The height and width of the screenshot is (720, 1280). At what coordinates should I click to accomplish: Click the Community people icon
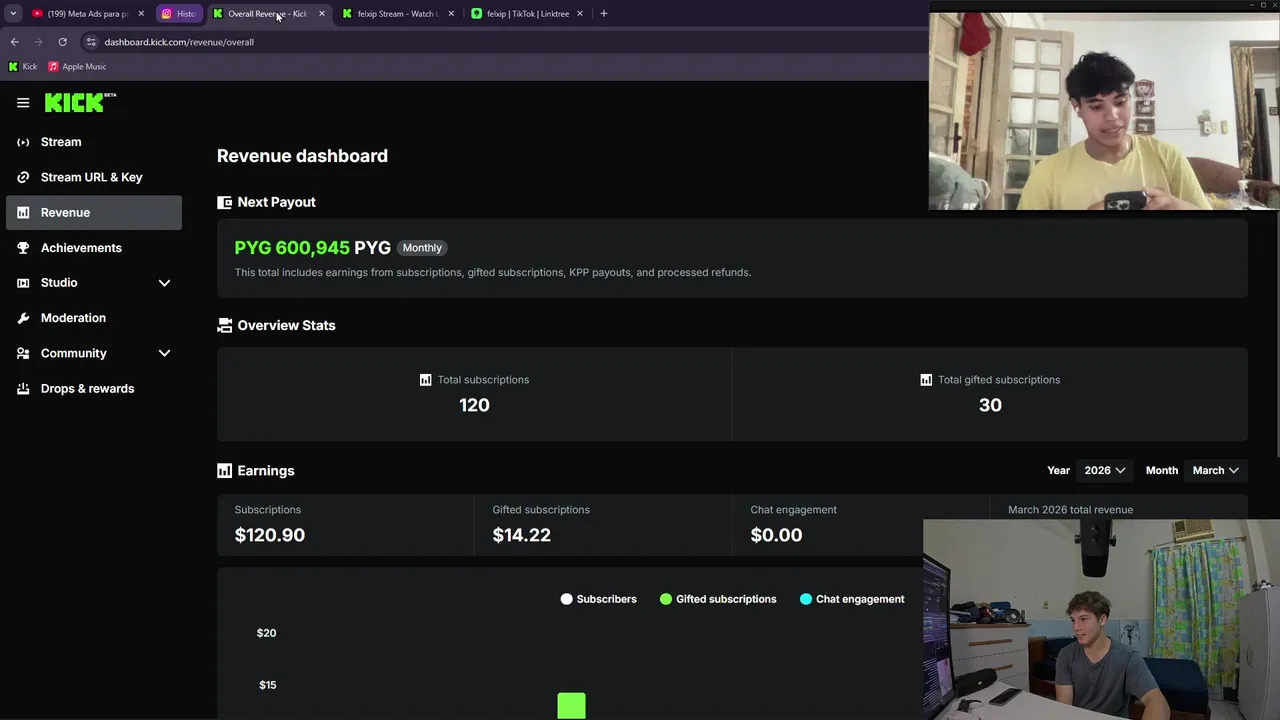click(x=23, y=353)
